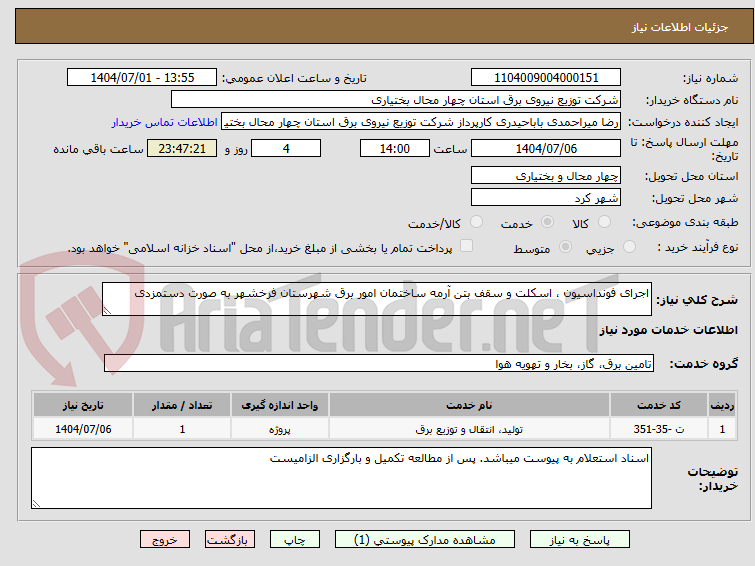Click the توضیحات خریدار label
The height and width of the screenshot is (566, 755).
(x=713, y=478)
